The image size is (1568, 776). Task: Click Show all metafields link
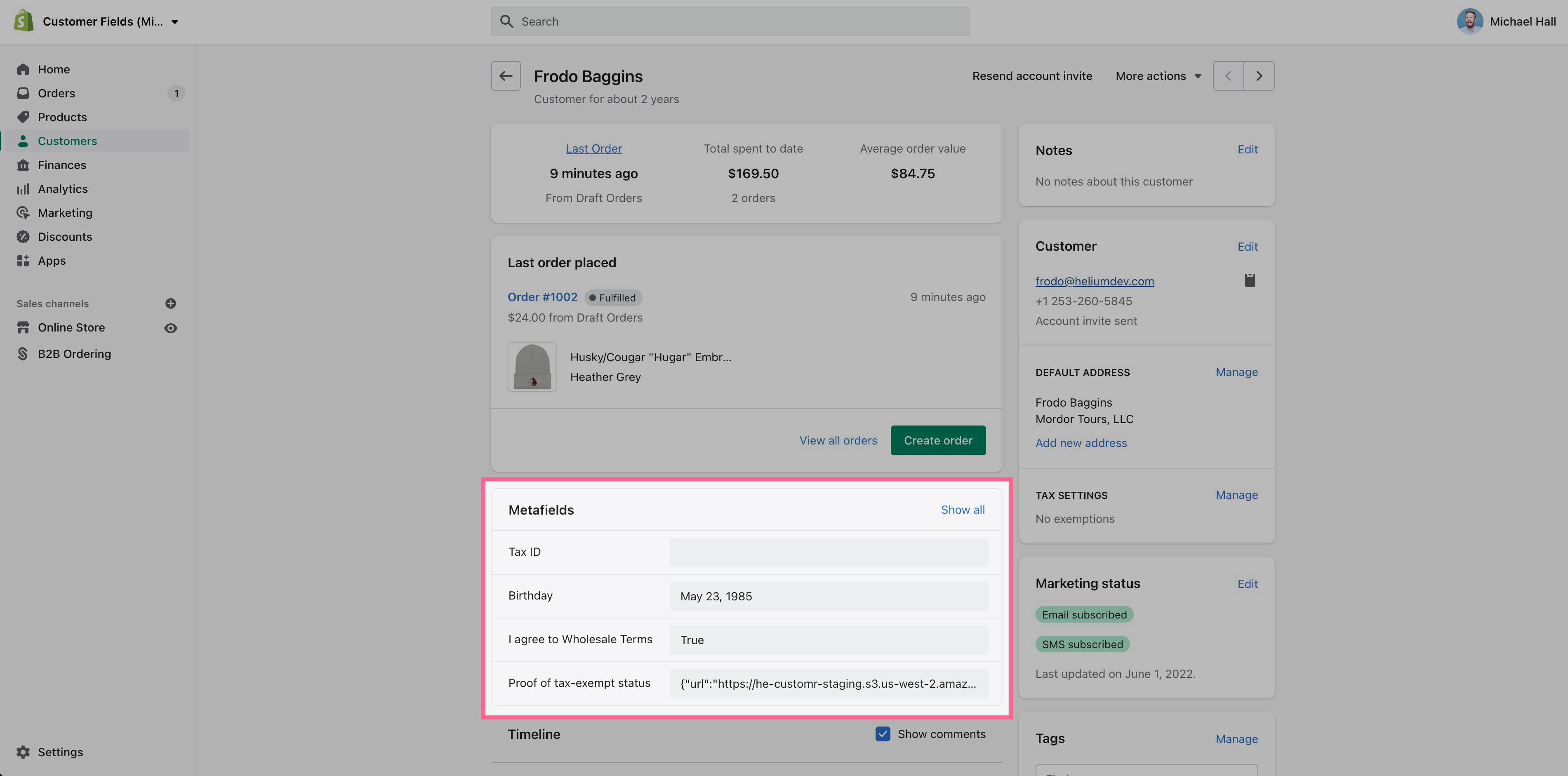tap(962, 509)
